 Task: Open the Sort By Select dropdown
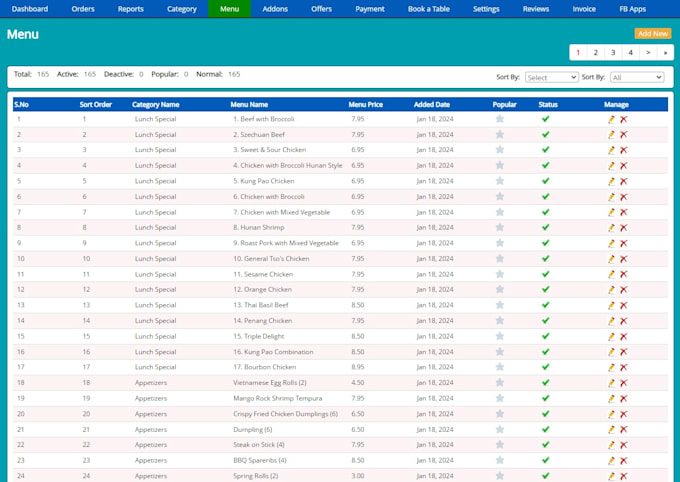551,77
